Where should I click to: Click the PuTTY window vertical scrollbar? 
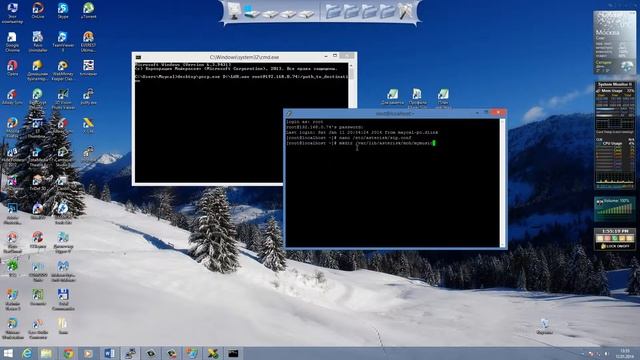click(502, 183)
